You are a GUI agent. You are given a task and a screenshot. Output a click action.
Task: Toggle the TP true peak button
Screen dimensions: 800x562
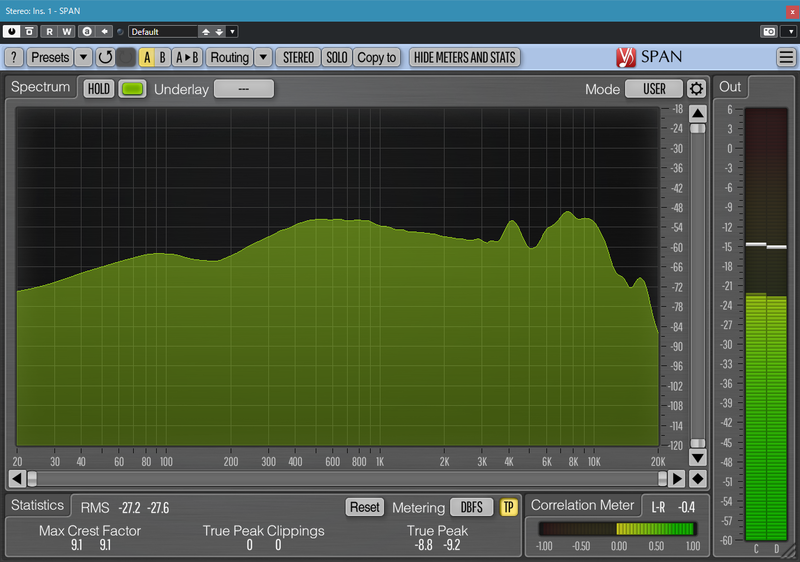(x=508, y=507)
